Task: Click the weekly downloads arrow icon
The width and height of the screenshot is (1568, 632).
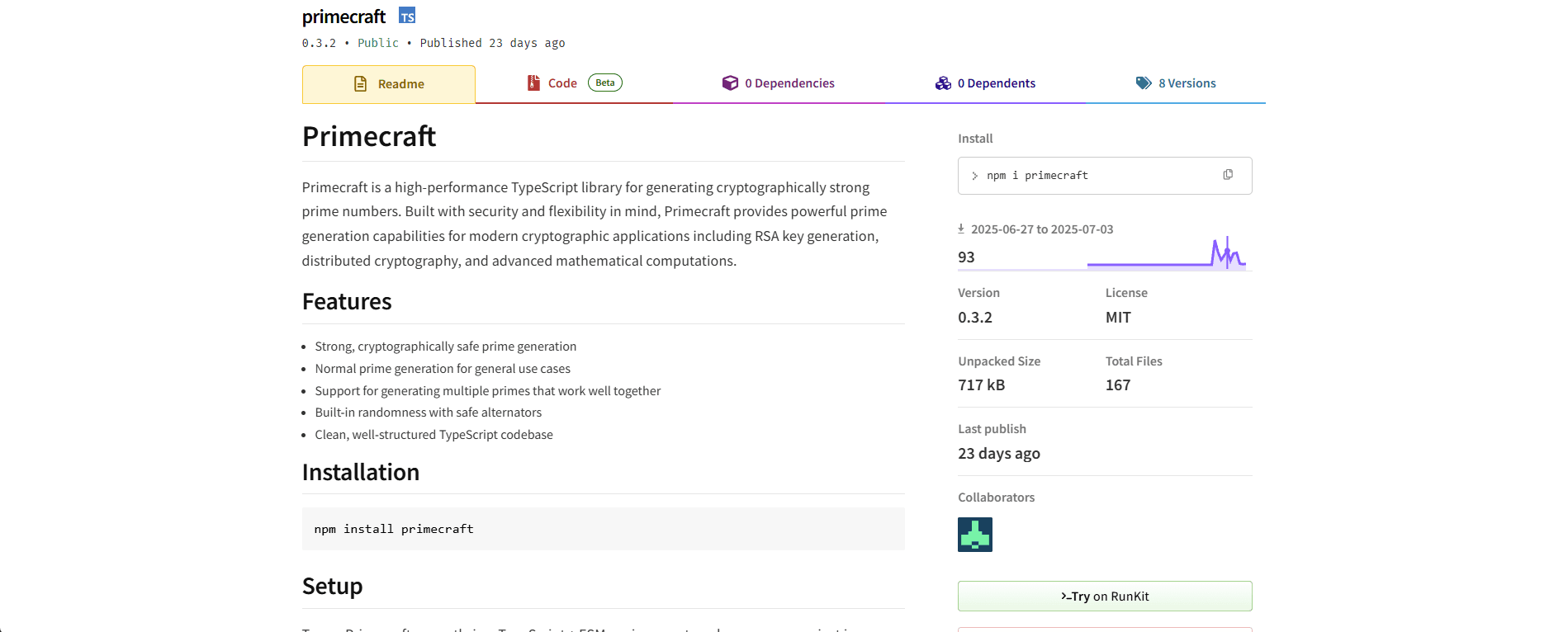Action: click(961, 229)
